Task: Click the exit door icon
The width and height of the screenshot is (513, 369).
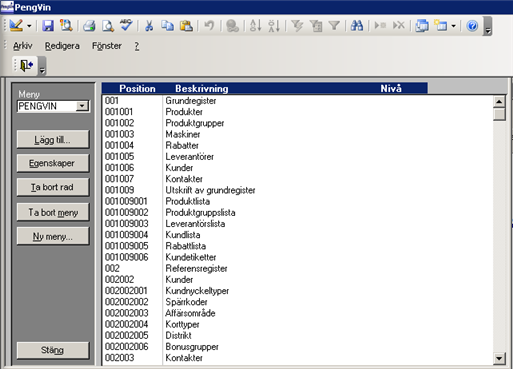Action: (26, 65)
